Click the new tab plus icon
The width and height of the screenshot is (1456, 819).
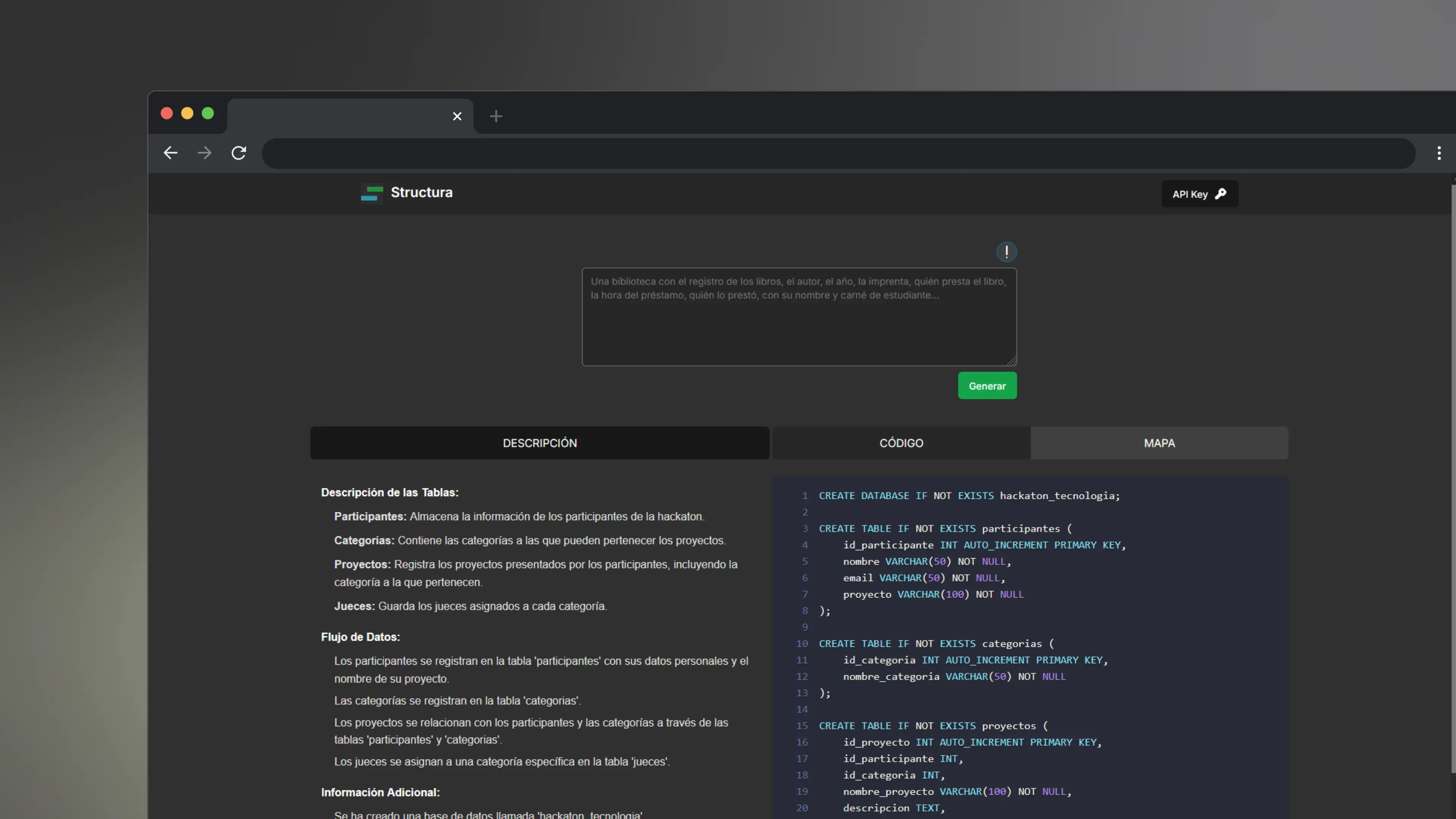pos(496,114)
